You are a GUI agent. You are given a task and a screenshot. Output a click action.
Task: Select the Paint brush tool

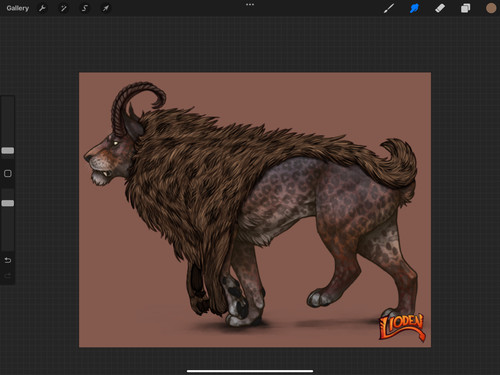pyautogui.click(x=389, y=8)
